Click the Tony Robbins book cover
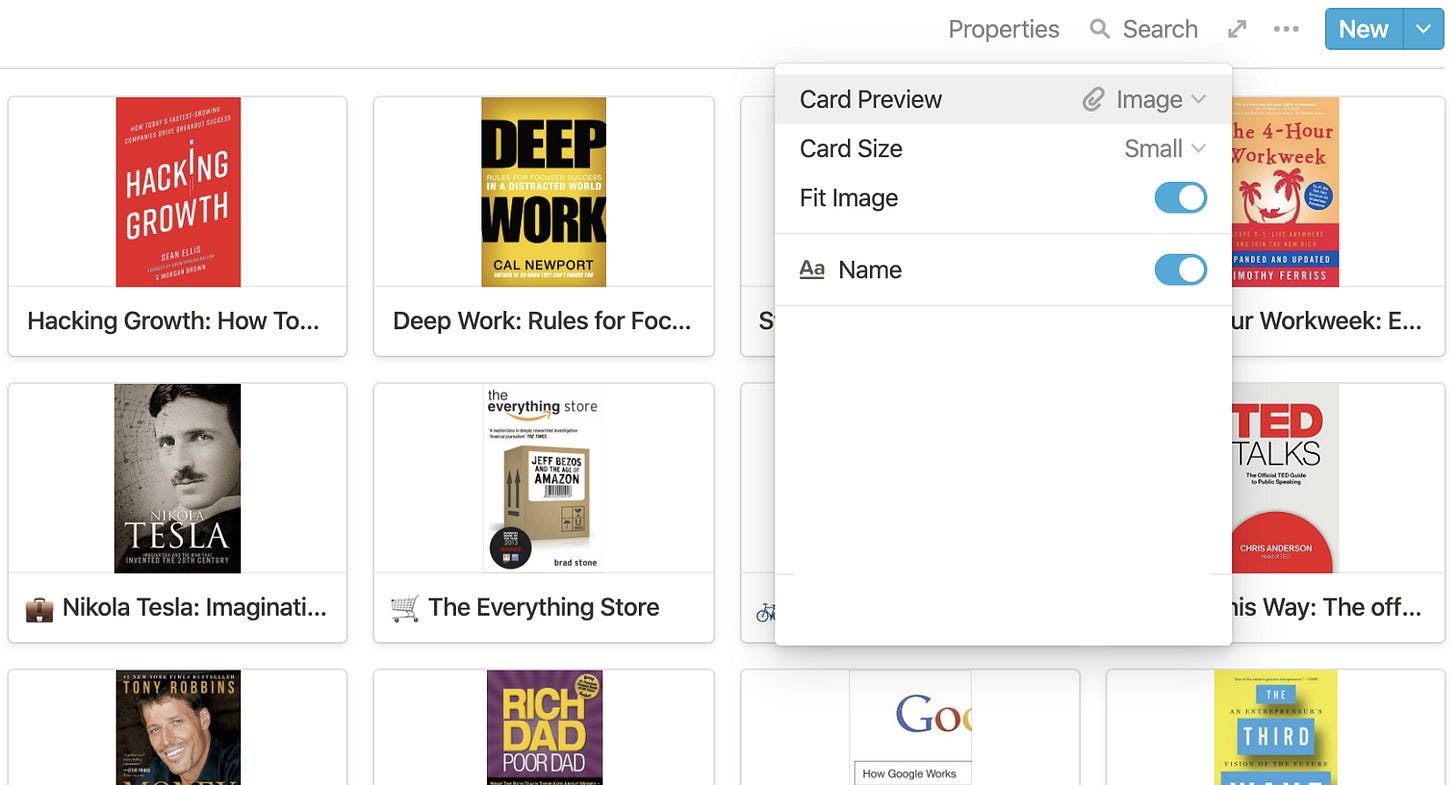Viewport: 1456px width, 785px height. 178,728
